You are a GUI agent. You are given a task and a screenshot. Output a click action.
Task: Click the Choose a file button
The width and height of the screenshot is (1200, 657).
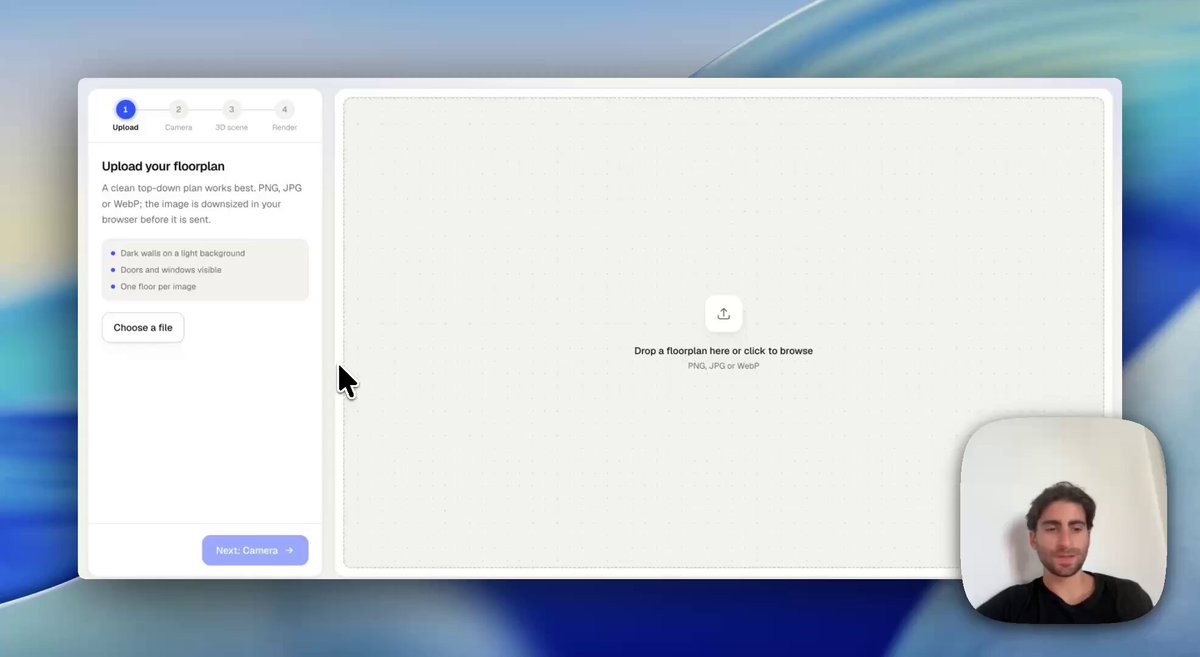[143, 328]
